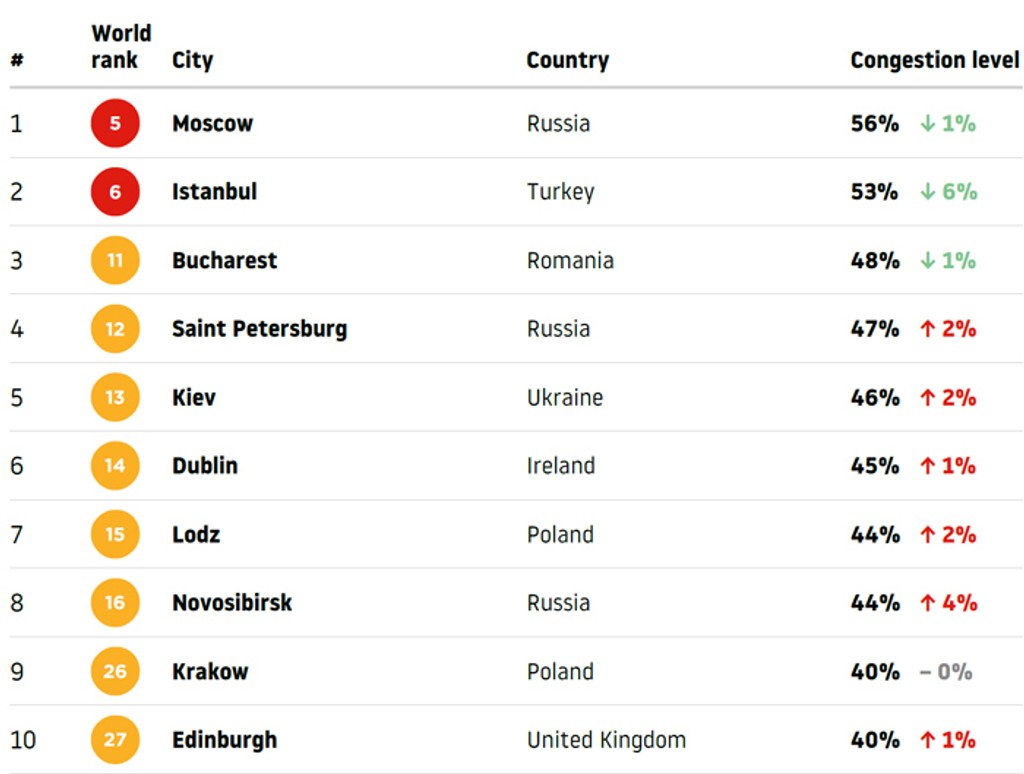Screen dimensions: 1024x774
Task: Click the Lodz city name
Action: (196, 535)
